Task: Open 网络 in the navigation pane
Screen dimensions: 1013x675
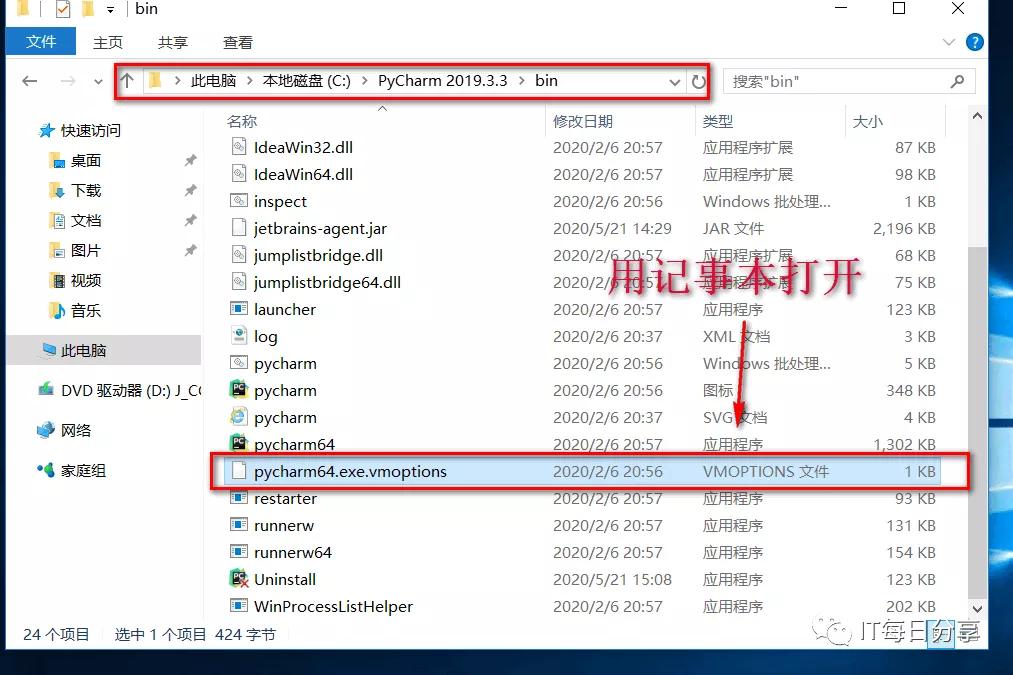Action: 76,430
